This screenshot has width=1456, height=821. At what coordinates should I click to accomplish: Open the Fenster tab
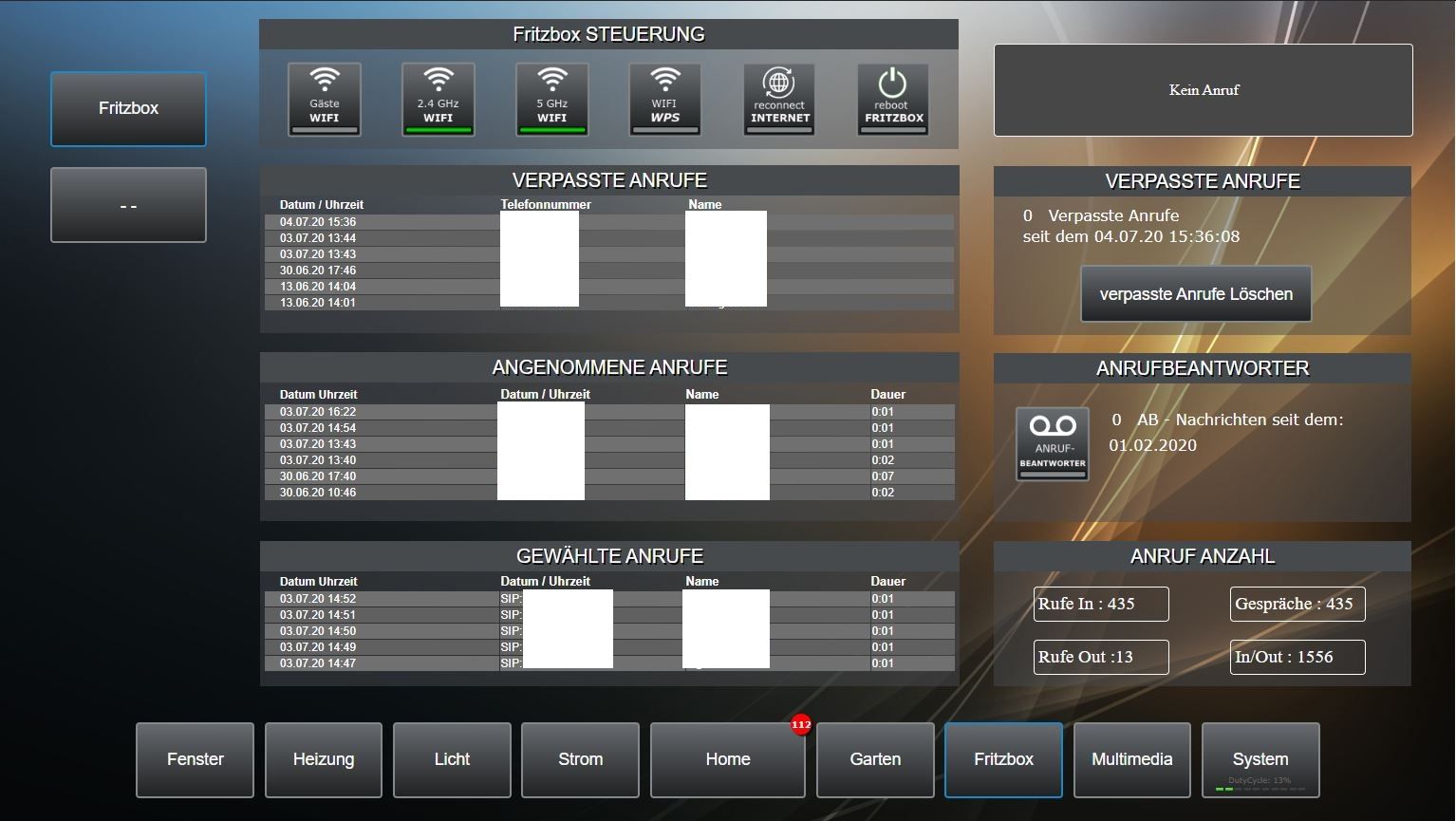pos(195,760)
